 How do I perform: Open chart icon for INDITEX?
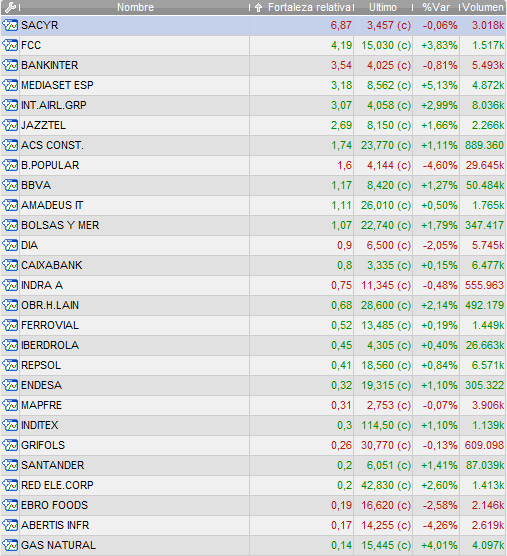10,425
